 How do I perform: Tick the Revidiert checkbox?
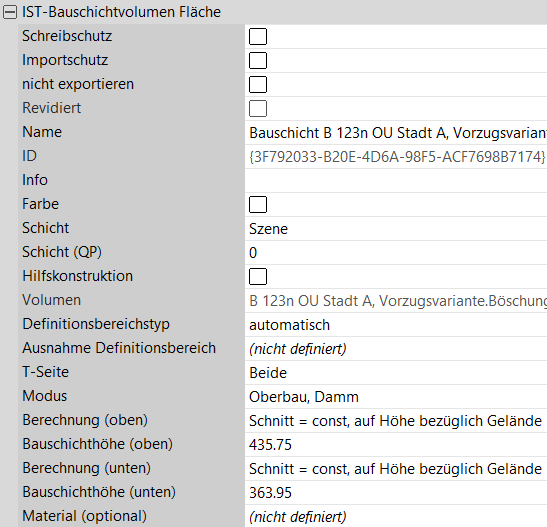(x=258, y=108)
